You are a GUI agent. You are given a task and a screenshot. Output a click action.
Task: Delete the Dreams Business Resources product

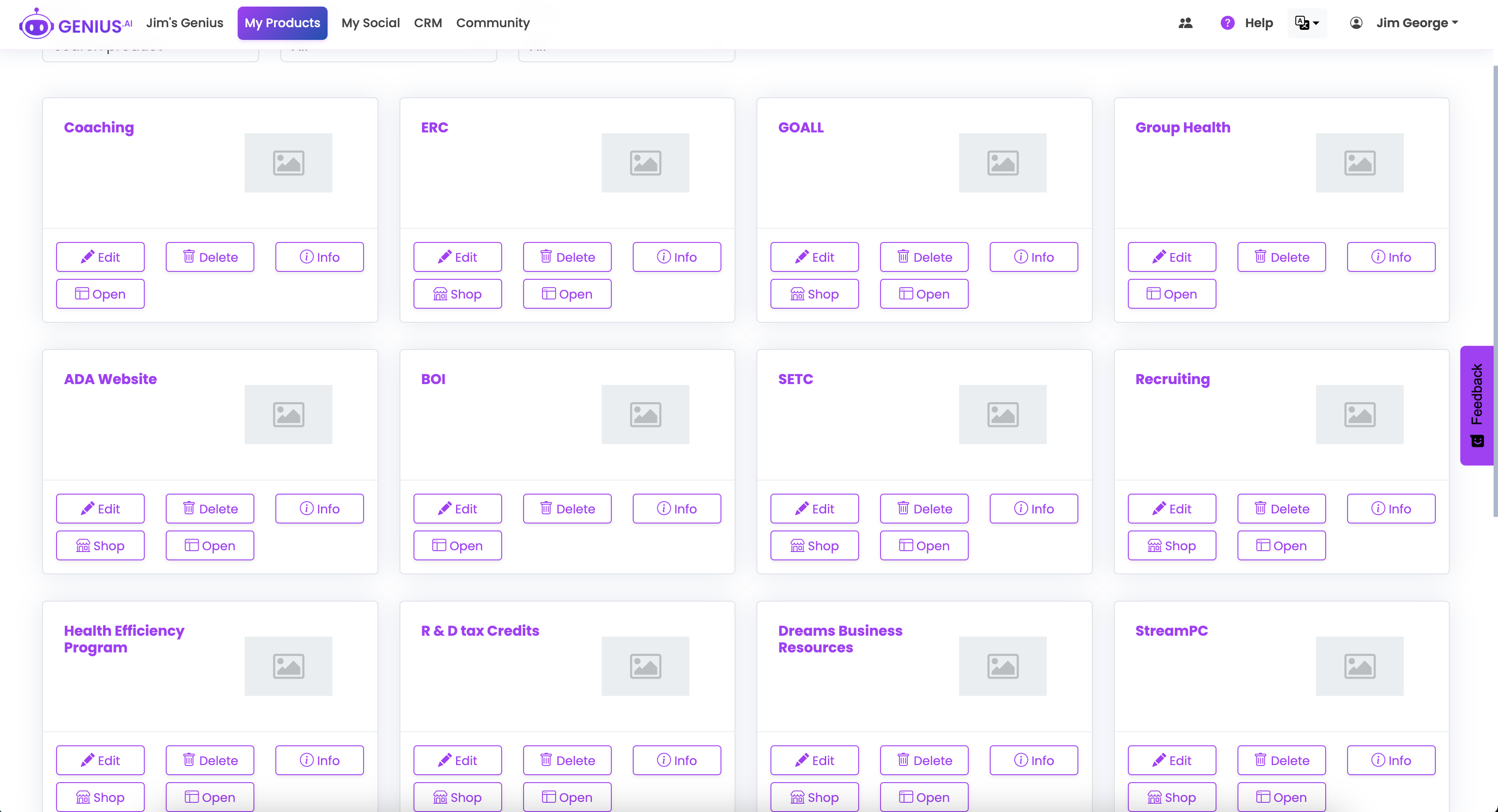[924, 760]
